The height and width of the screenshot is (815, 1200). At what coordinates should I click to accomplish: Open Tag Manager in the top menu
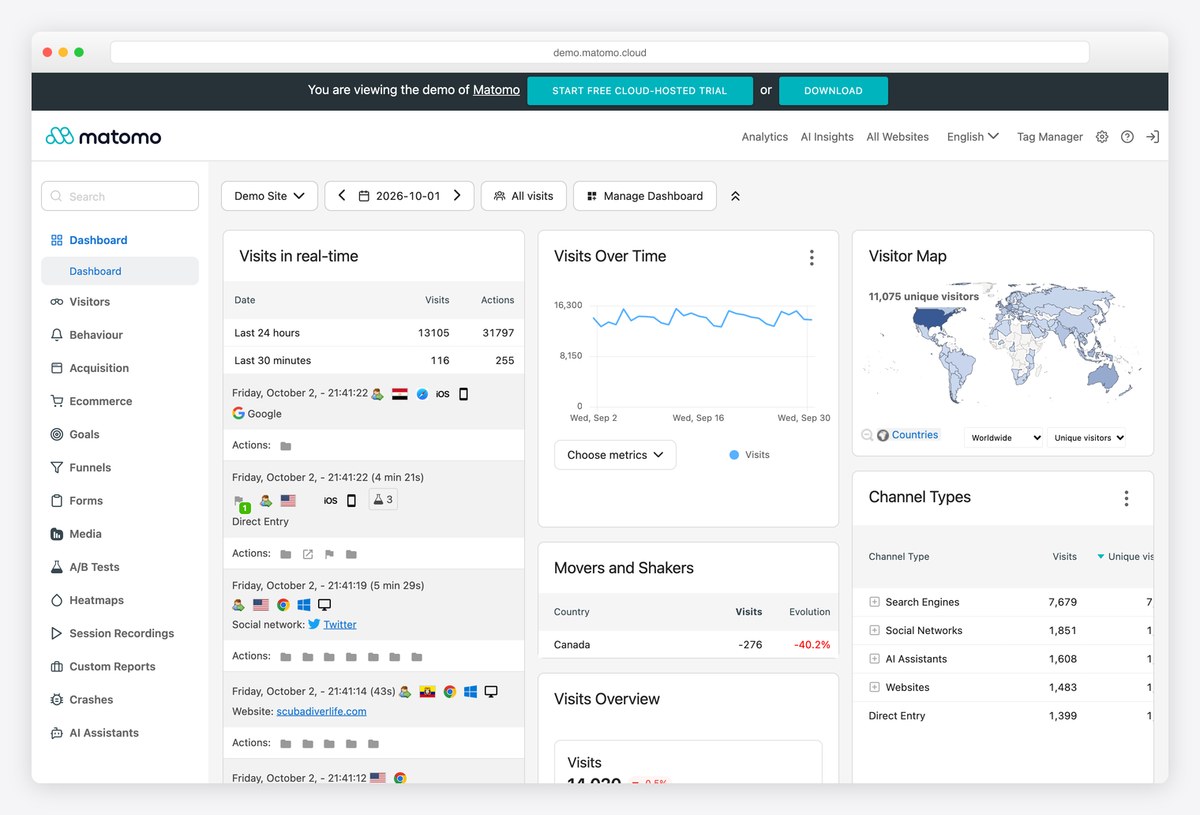tap(1050, 137)
